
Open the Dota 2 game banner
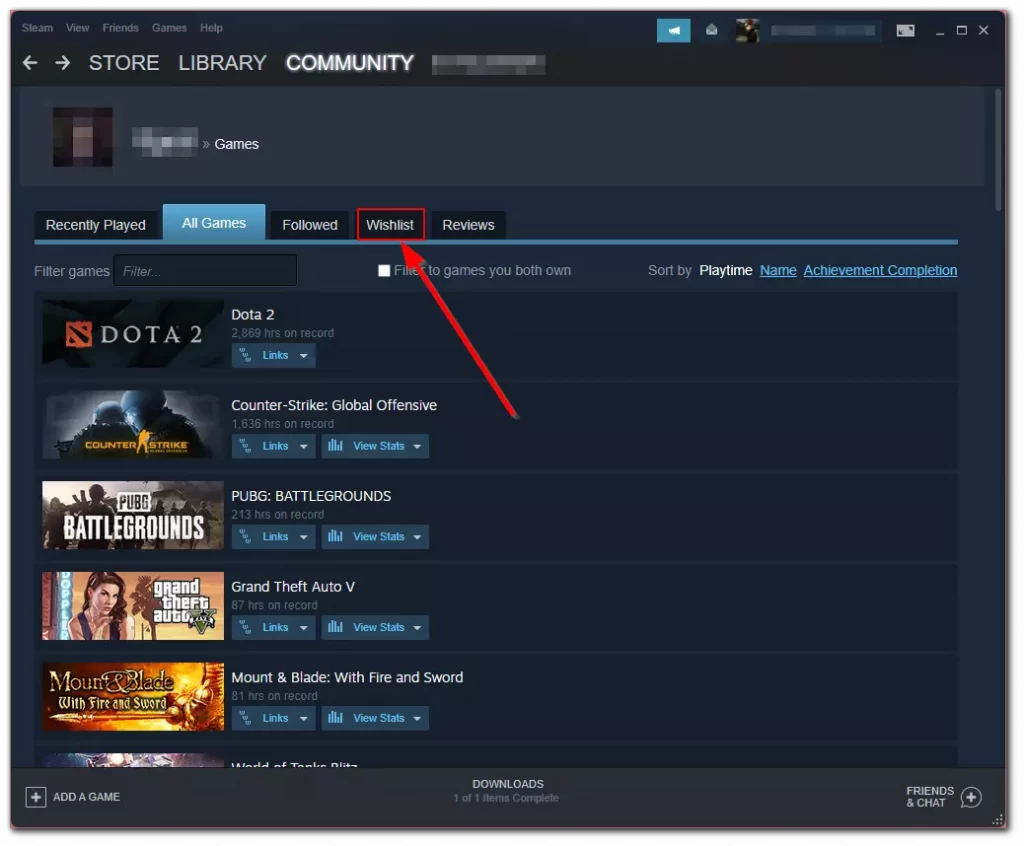point(133,333)
